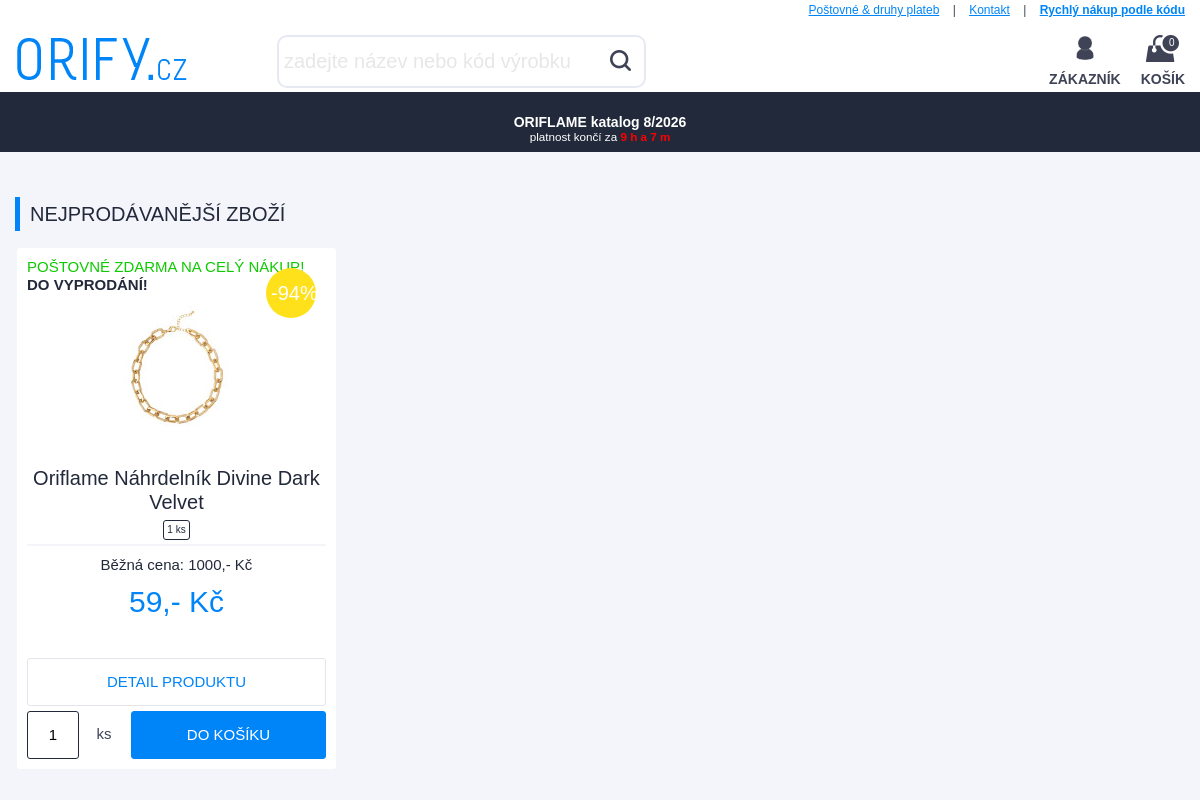Click ORIFLAME katalog 8/2026 banner text
Viewport: 1200px width, 800px height.
click(x=600, y=122)
